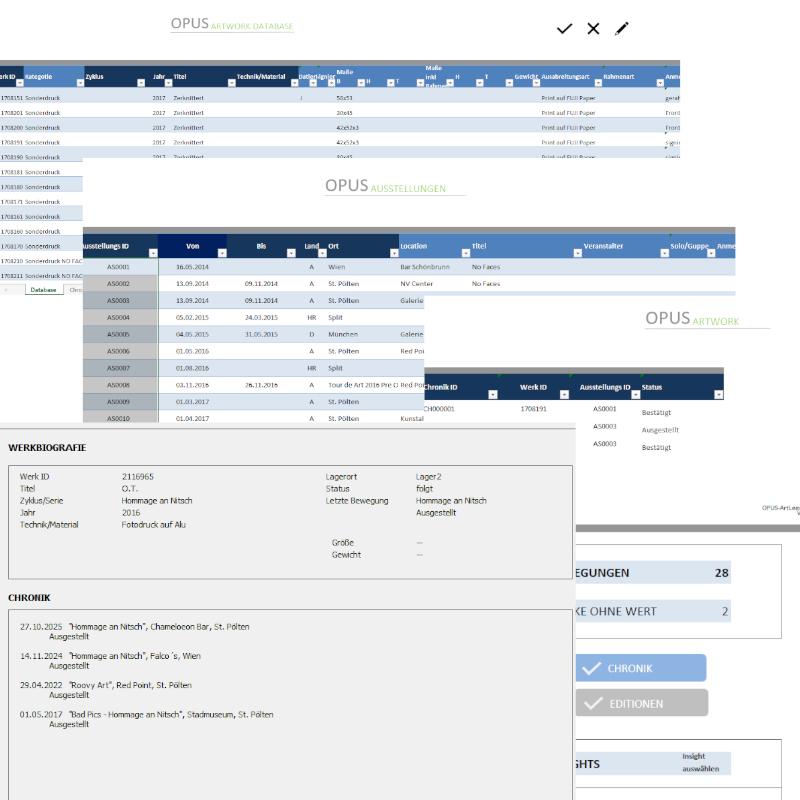Click the 1708191 Werk ID cell

pos(533,409)
